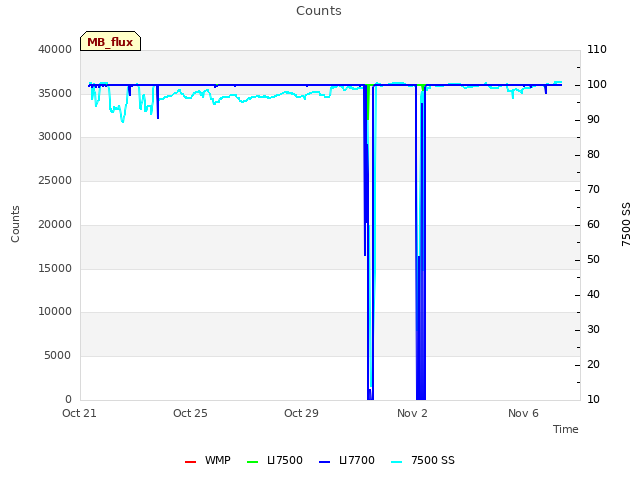Click the 90 right axis tick label

pos(593,120)
